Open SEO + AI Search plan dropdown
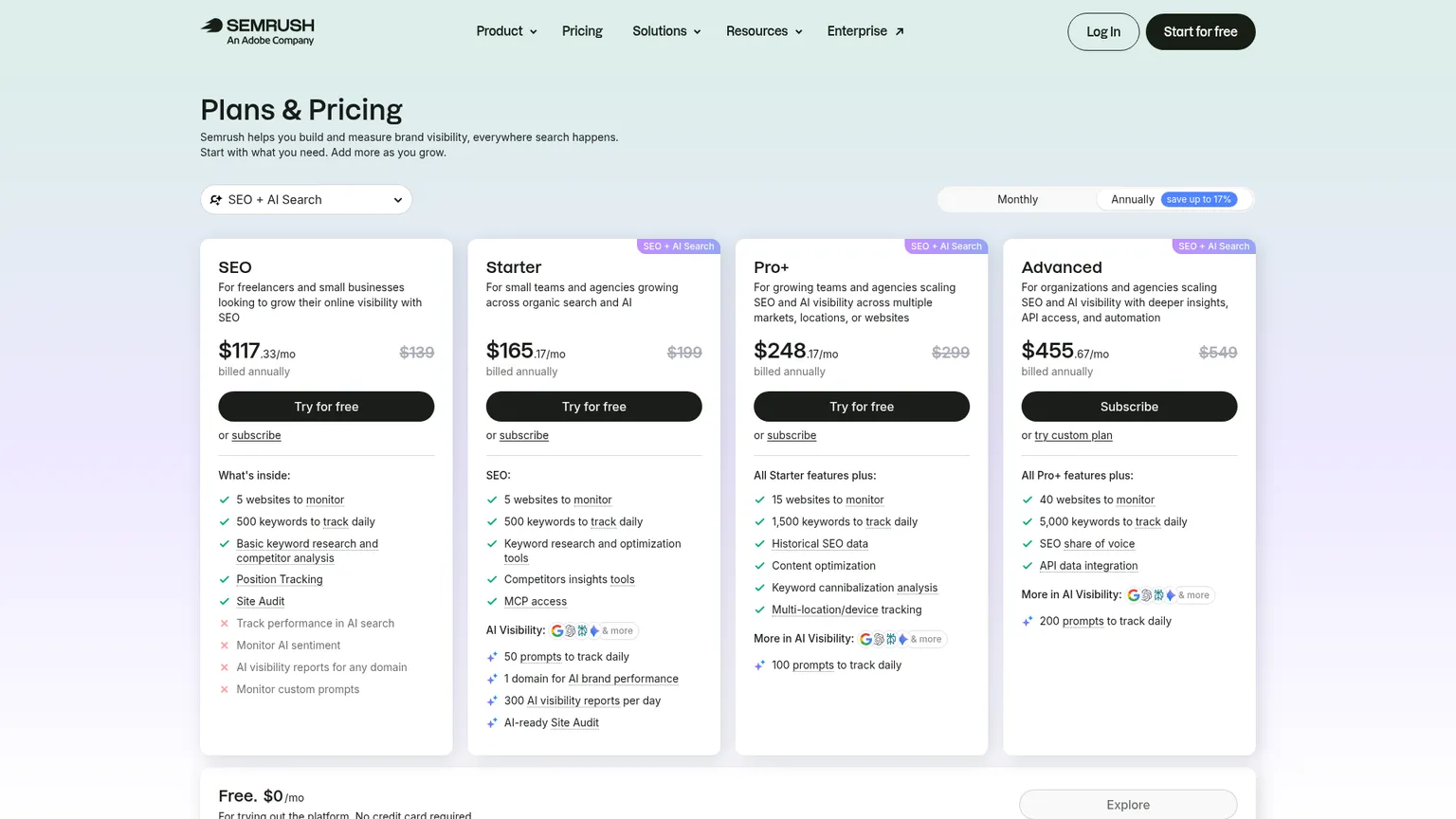This screenshot has height=819, width=1456. pyautogui.click(x=306, y=199)
